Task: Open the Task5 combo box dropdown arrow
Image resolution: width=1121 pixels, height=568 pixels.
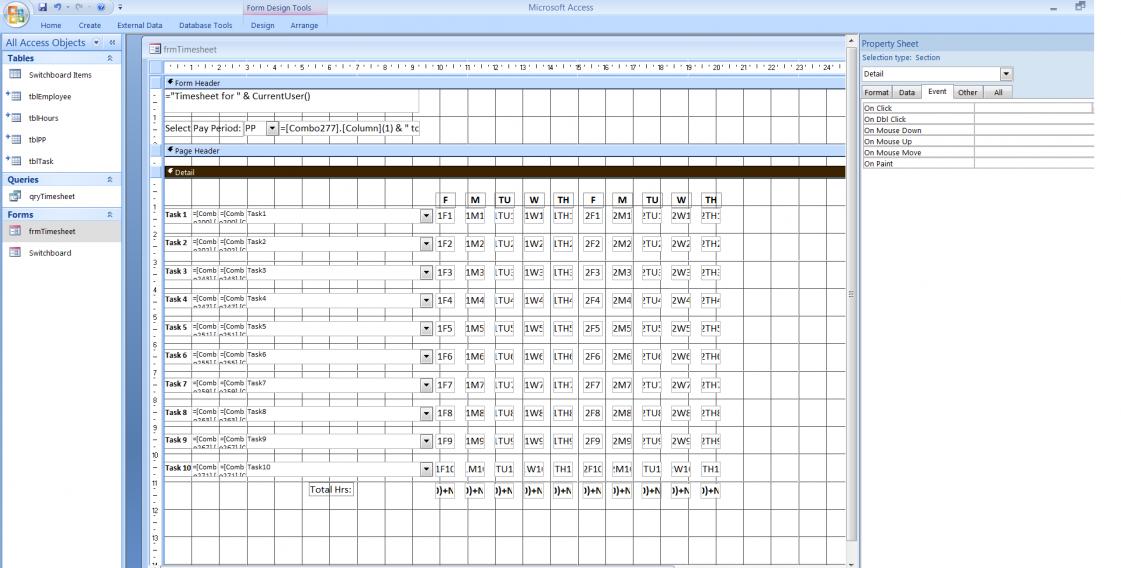Action: click(x=426, y=328)
